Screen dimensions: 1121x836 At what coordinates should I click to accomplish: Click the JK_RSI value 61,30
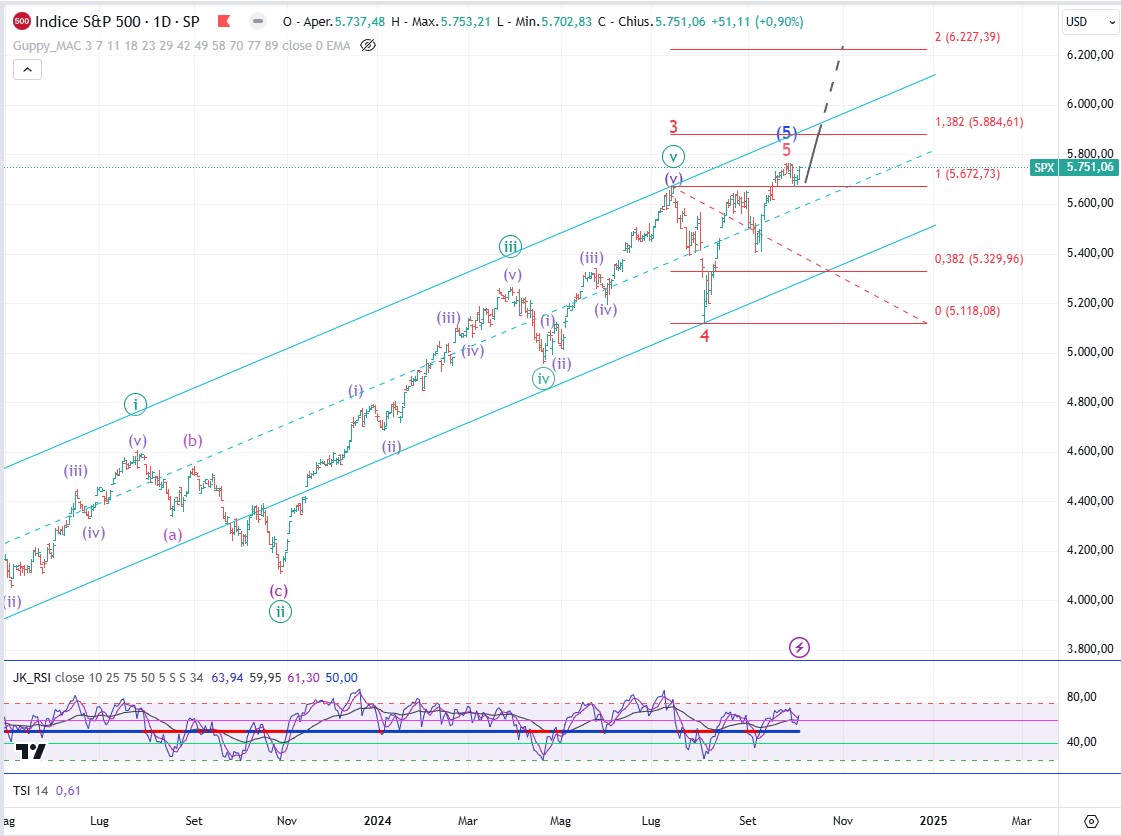303,677
